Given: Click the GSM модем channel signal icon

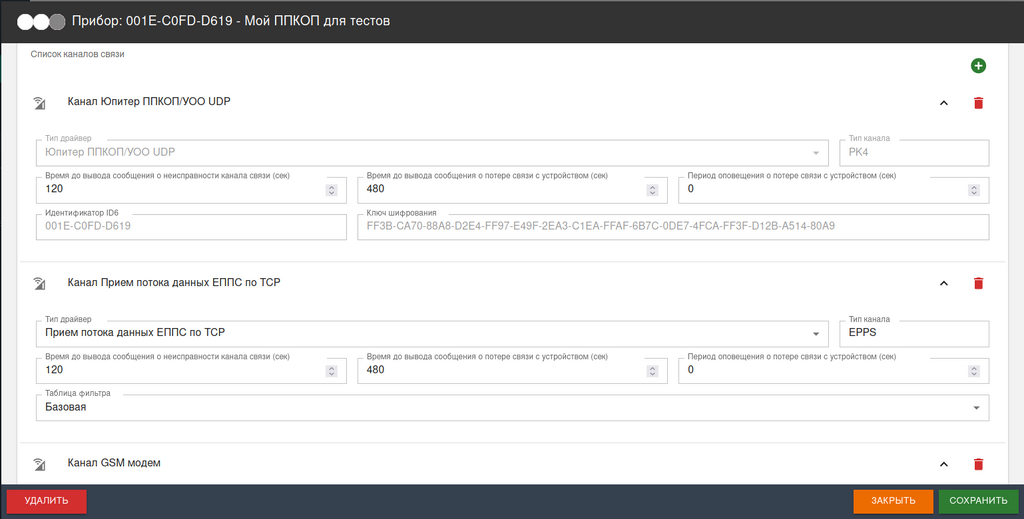Looking at the screenshot, I should point(40,464).
